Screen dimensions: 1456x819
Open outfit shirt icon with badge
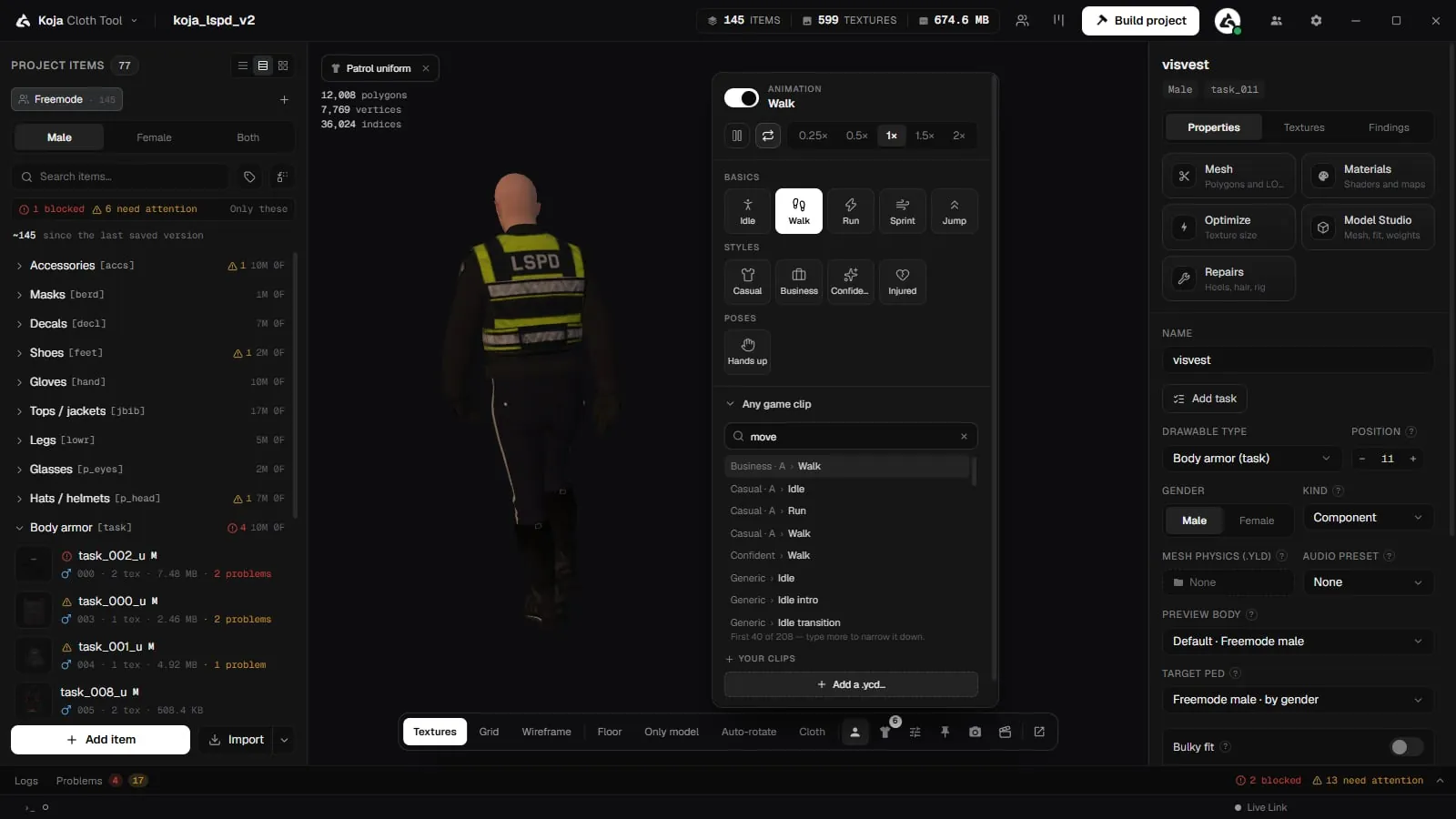[x=885, y=732]
